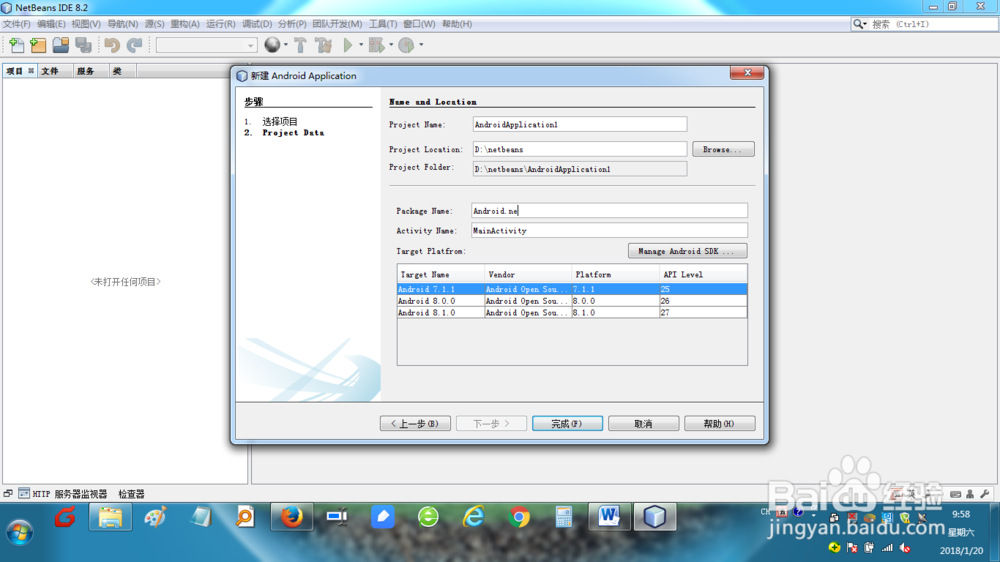Click the API Level column header
The height and width of the screenshot is (562, 1000).
pyautogui.click(x=703, y=274)
